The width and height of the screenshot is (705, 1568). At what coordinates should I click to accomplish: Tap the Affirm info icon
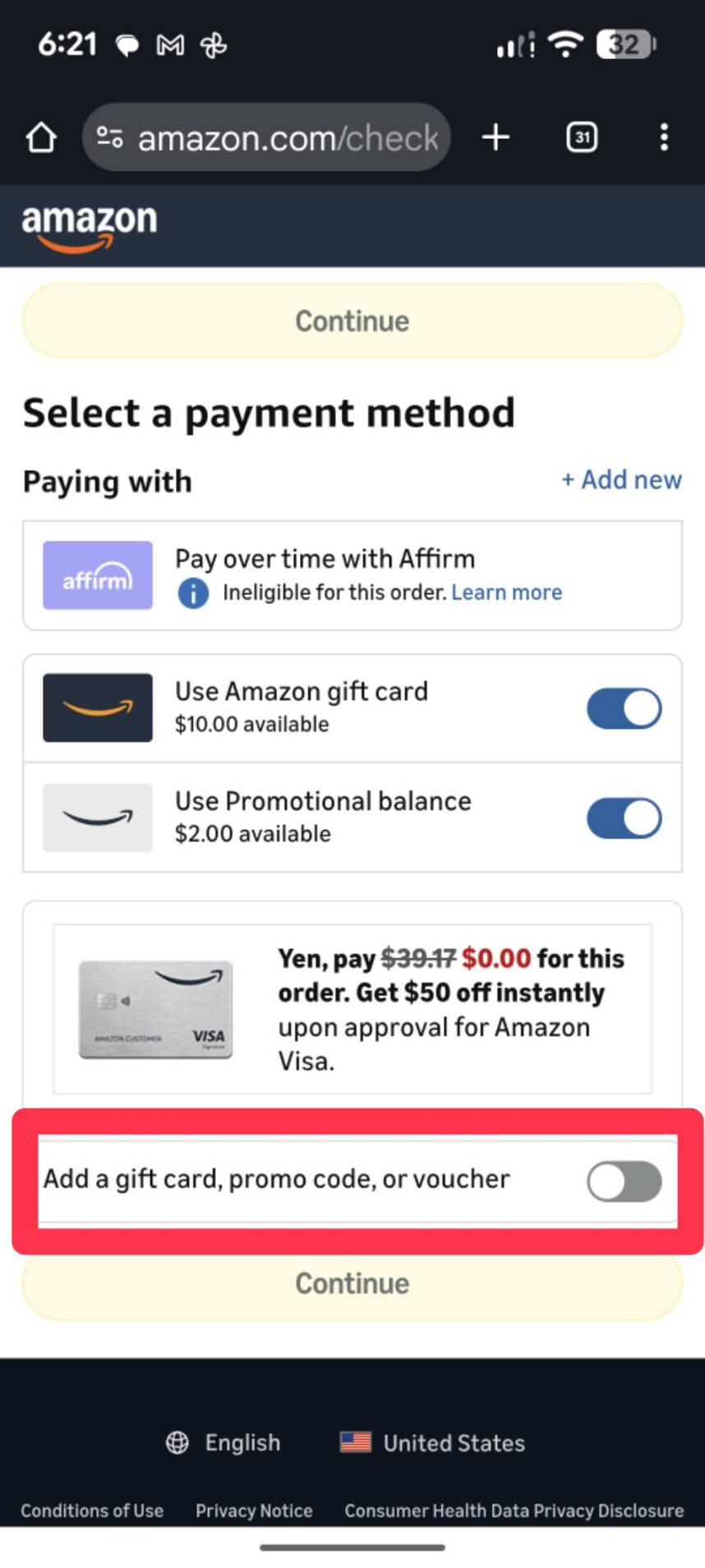[193, 593]
